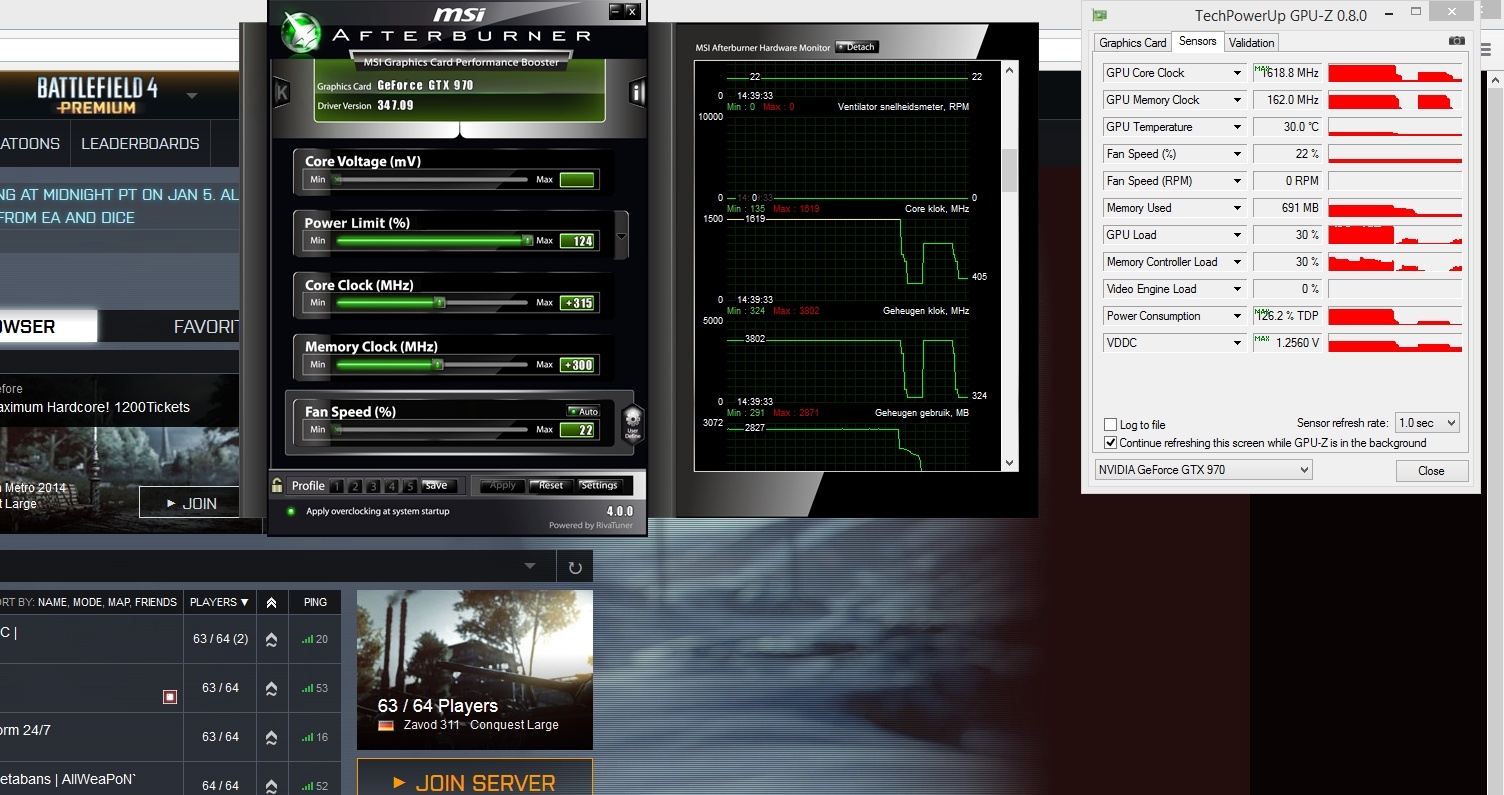This screenshot has height=795, width=1504.
Task: Click the German flag beside Zavod 311
Action: pos(385,725)
